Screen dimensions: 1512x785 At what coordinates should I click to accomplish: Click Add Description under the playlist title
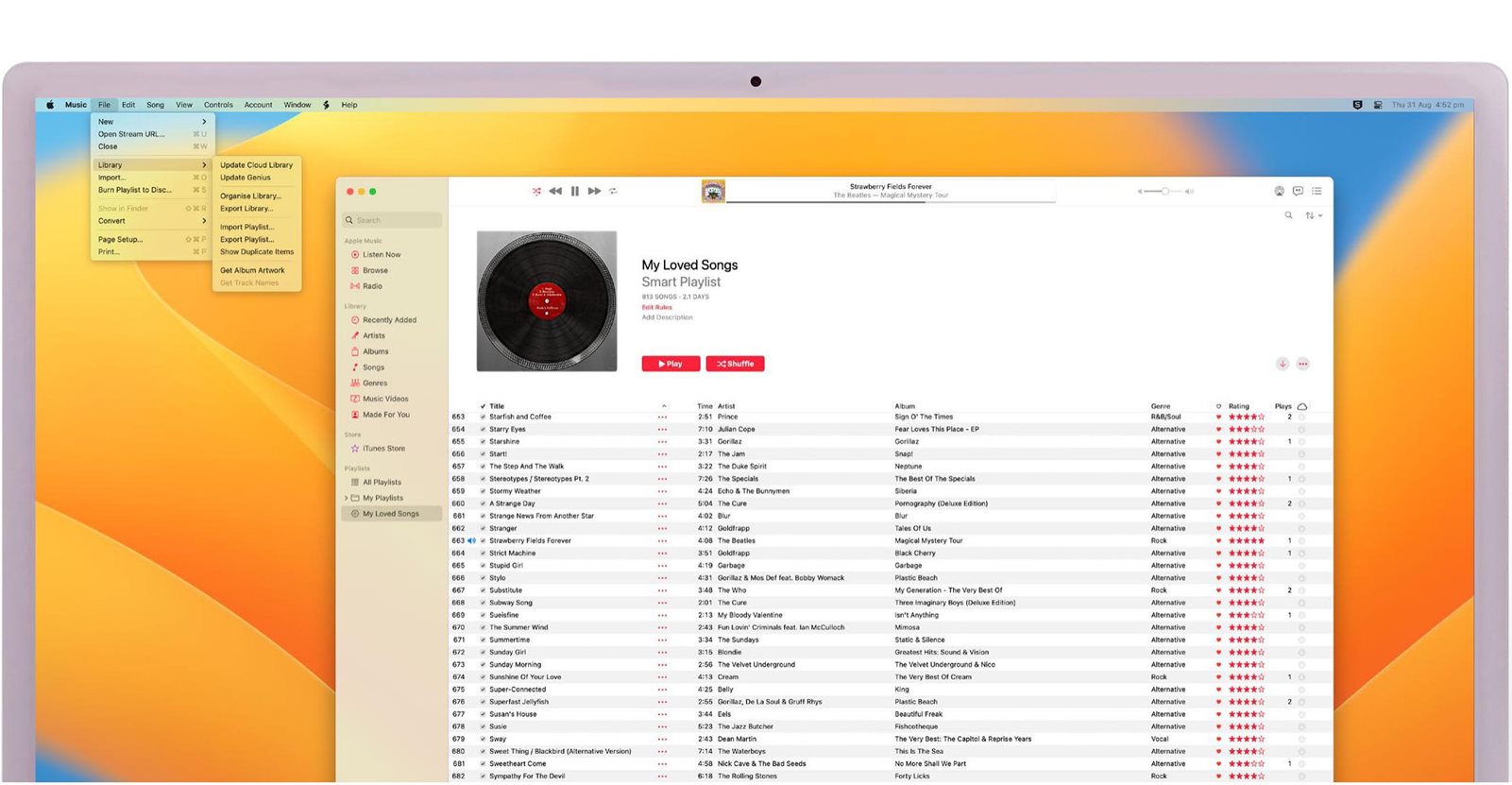(x=668, y=317)
